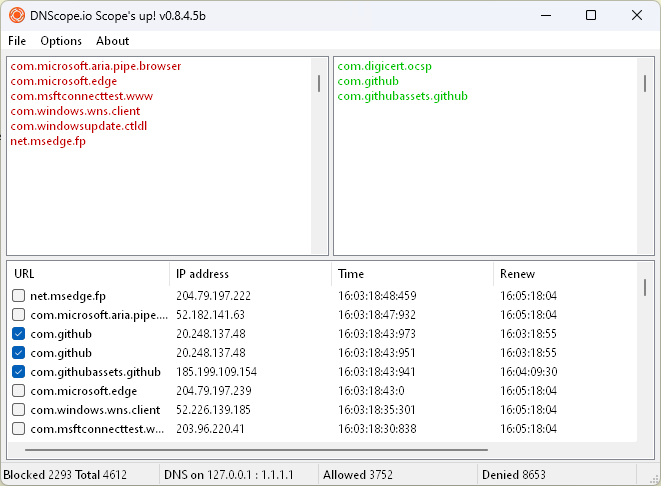Click time value 16:03:18:43:941
661x486 pixels.
tap(376, 371)
